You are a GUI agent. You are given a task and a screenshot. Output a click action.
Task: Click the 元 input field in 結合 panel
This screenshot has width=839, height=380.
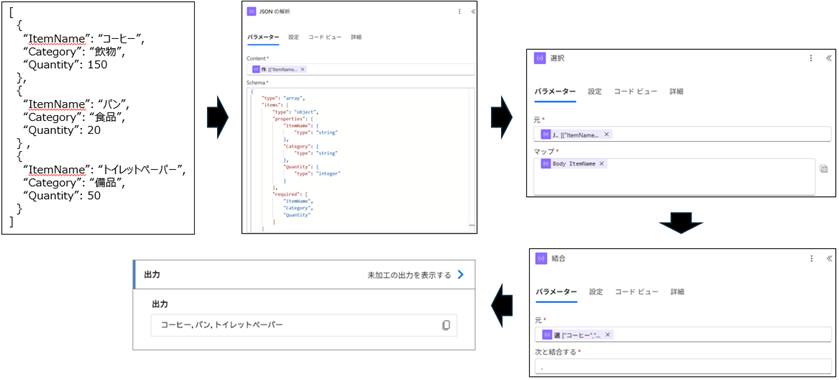pyautogui.click(x=683, y=335)
